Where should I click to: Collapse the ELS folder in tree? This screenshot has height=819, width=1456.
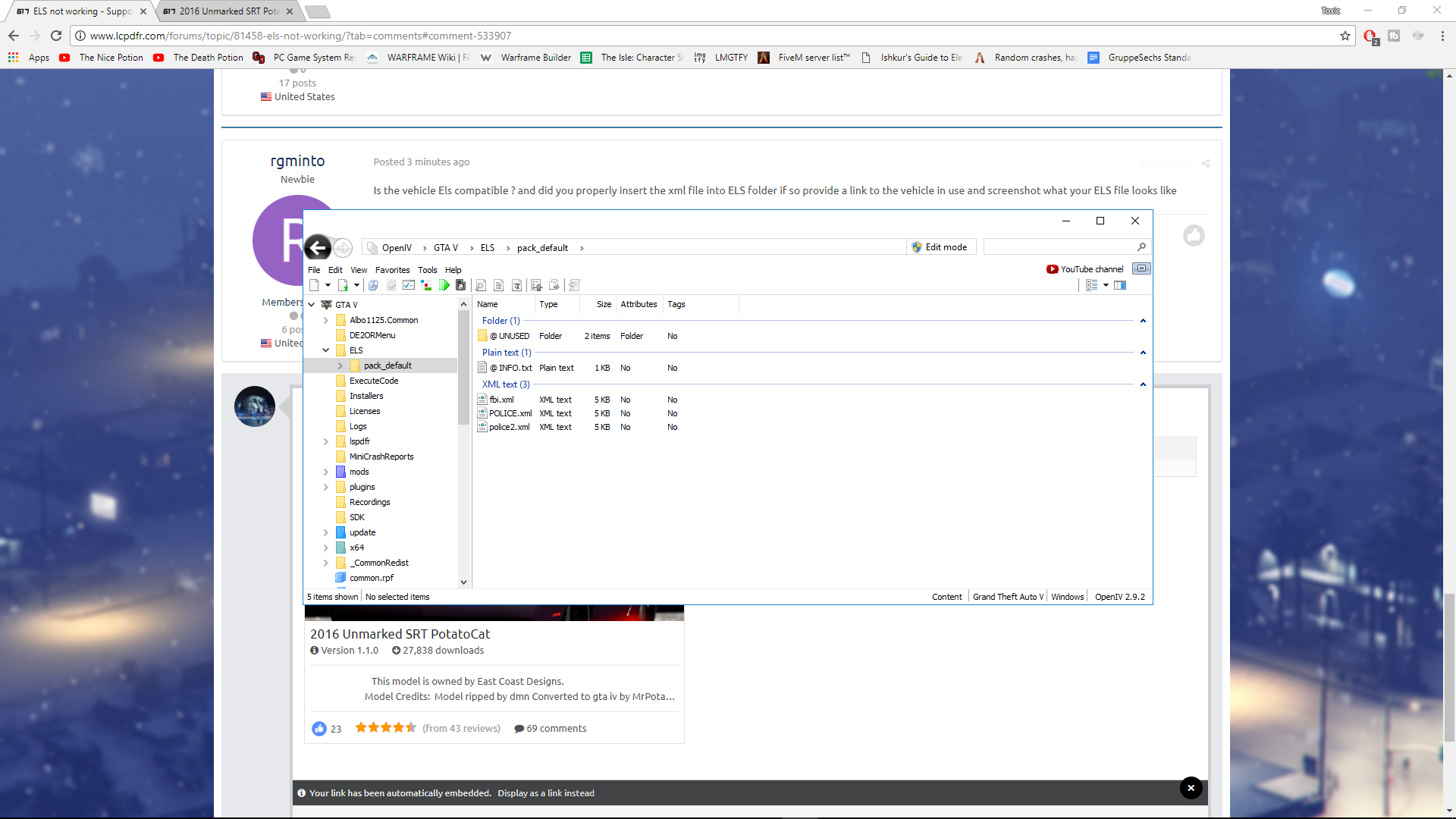pos(326,350)
